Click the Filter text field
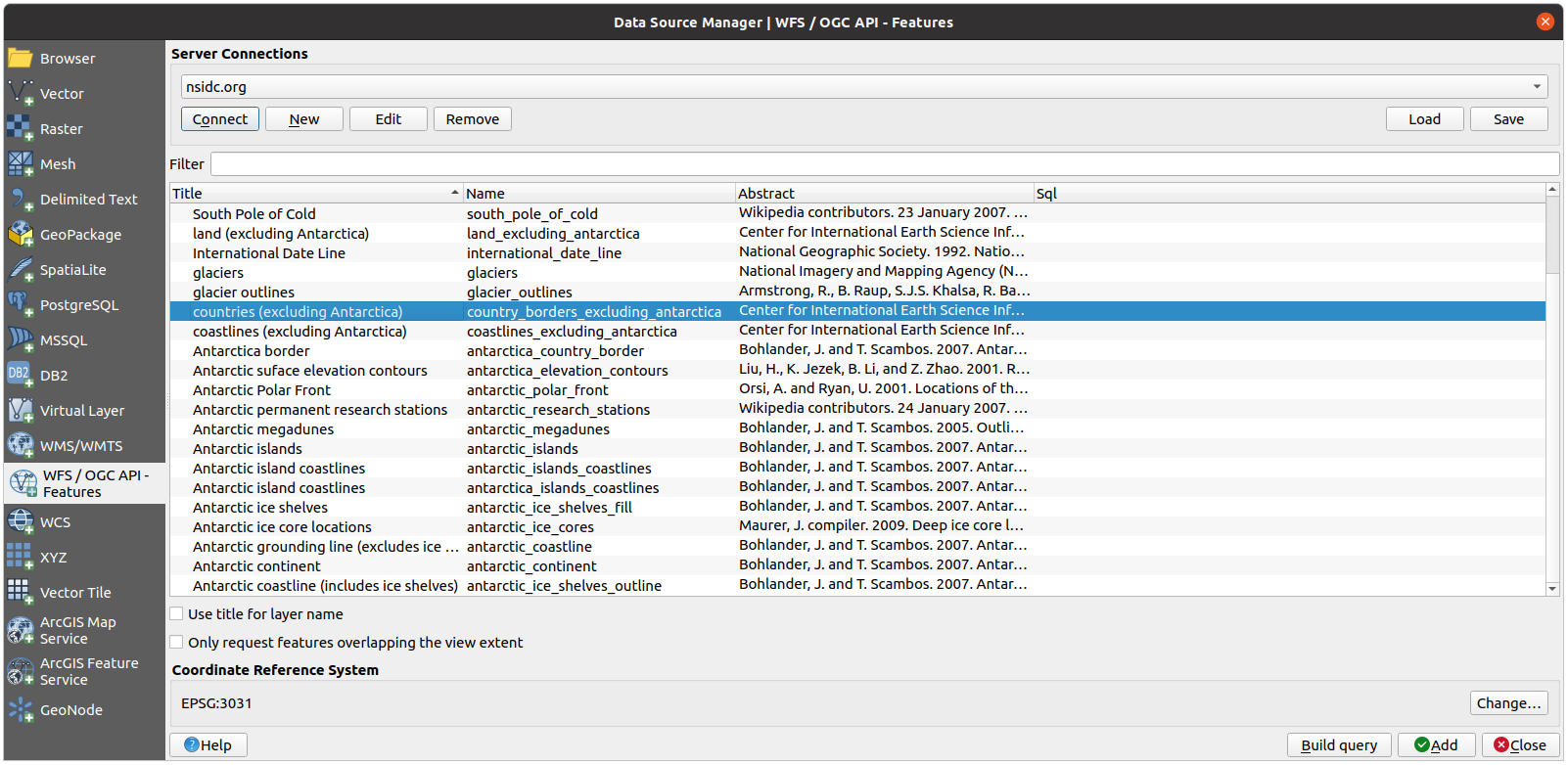This screenshot has width=1568, height=765. point(884,164)
